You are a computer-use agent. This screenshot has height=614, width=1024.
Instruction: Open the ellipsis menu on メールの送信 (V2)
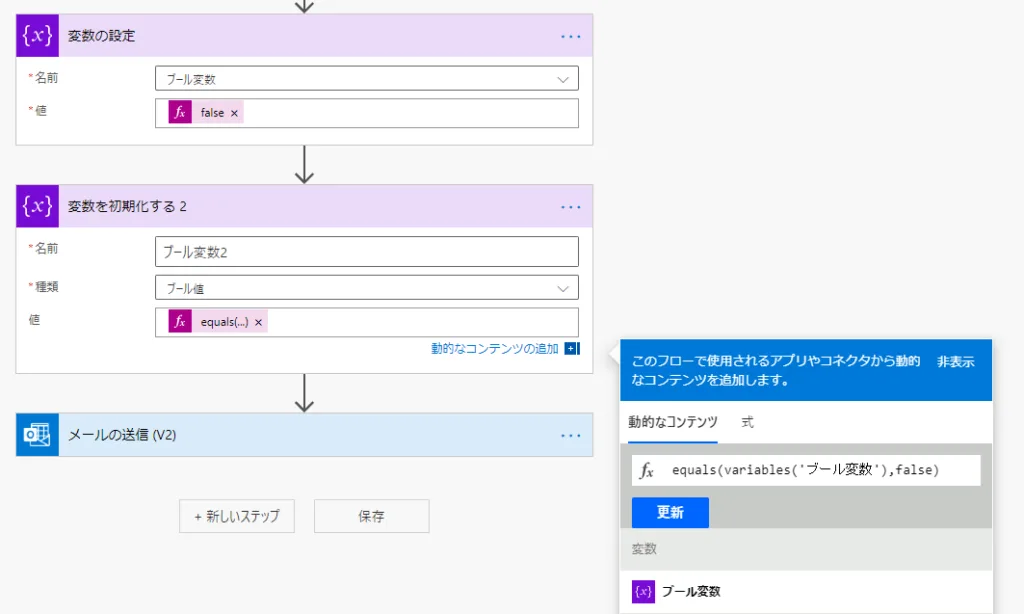tap(571, 435)
